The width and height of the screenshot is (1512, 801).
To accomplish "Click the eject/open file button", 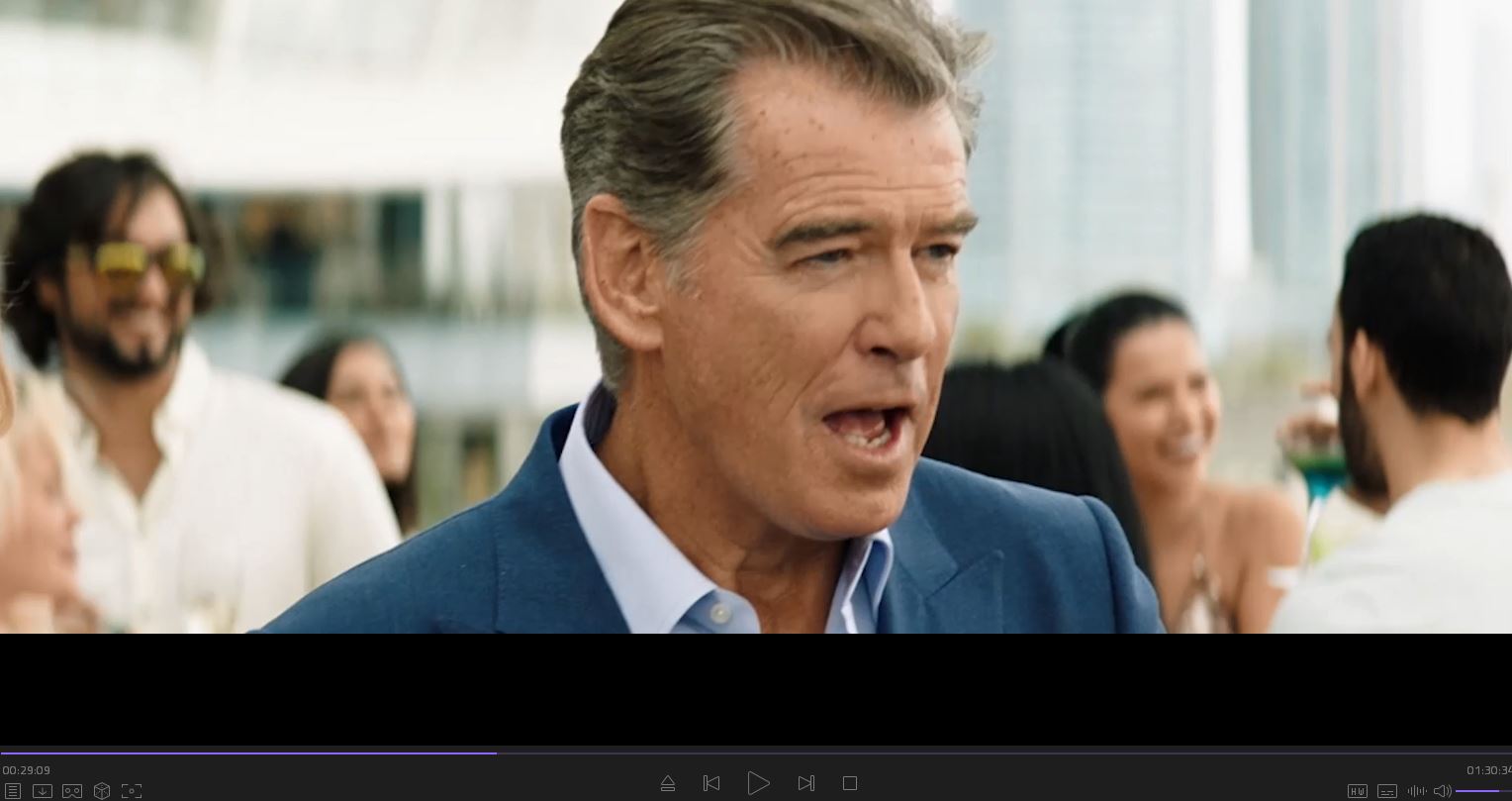I will pyautogui.click(x=668, y=783).
